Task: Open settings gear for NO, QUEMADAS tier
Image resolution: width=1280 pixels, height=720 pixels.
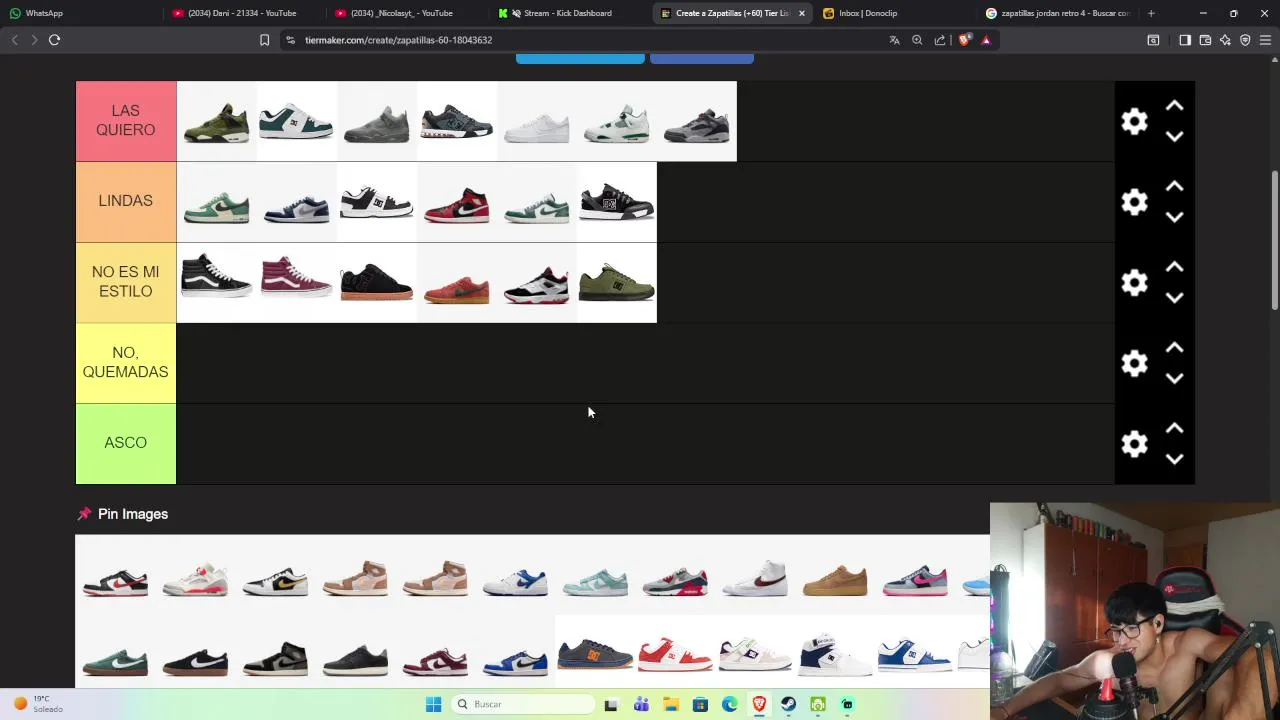Action: [1134, 363]
